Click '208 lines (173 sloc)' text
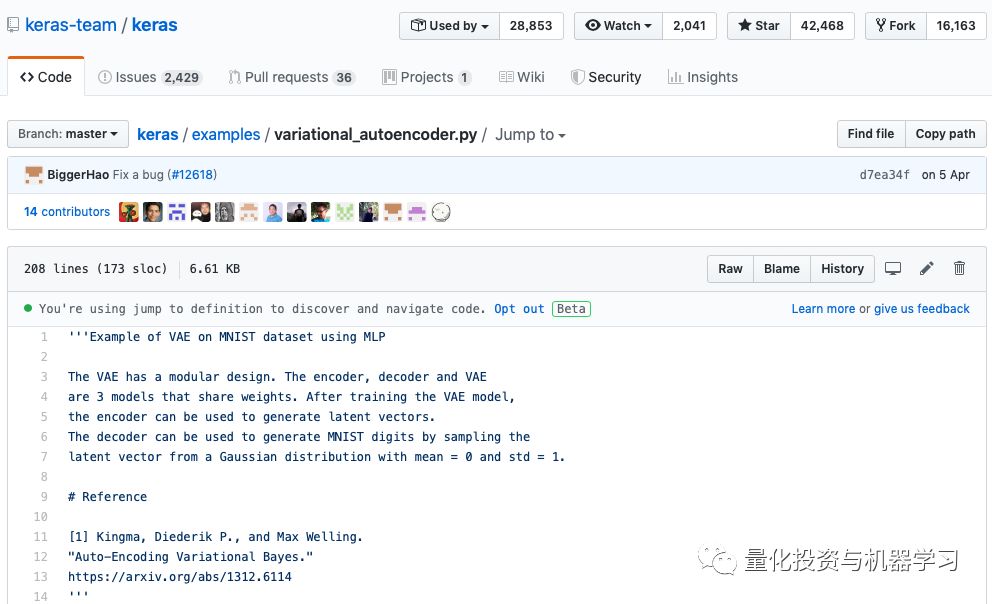Image resolution: width=992 pixels, height=604 pixels. [96, 269]
